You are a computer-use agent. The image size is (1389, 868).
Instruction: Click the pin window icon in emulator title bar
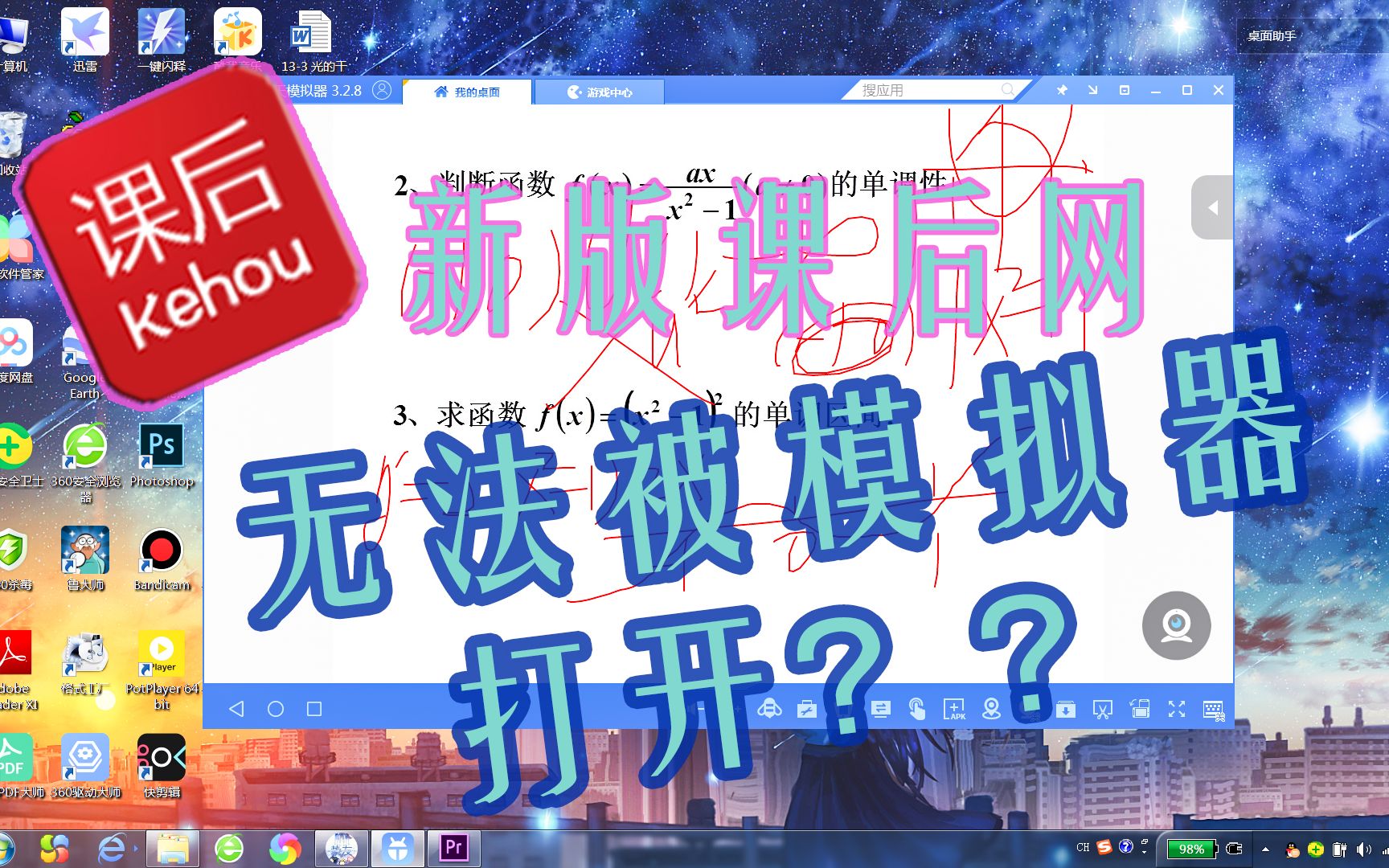point(1062,90)
